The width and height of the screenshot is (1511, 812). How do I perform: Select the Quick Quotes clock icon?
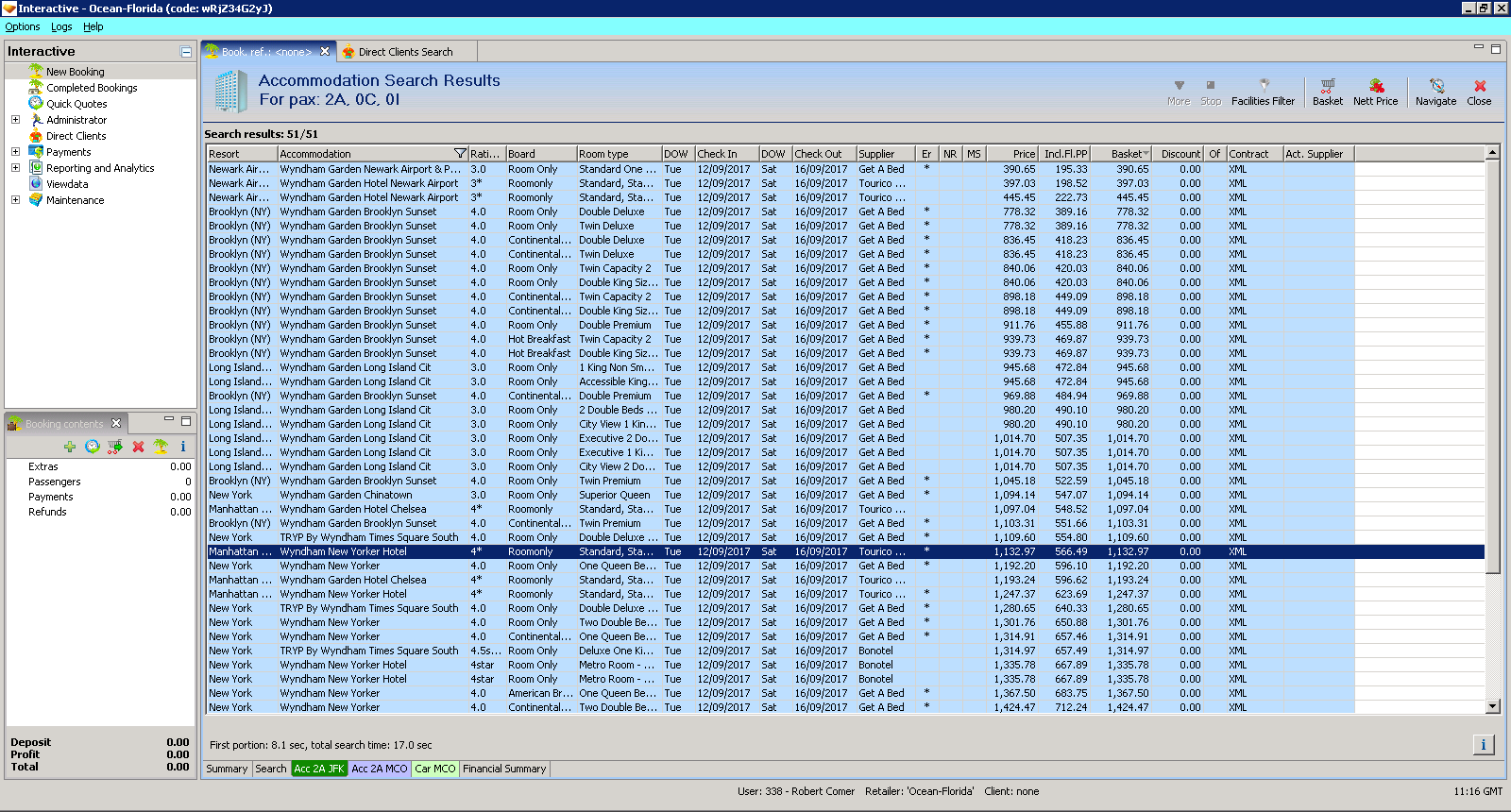tap(36, 104)
